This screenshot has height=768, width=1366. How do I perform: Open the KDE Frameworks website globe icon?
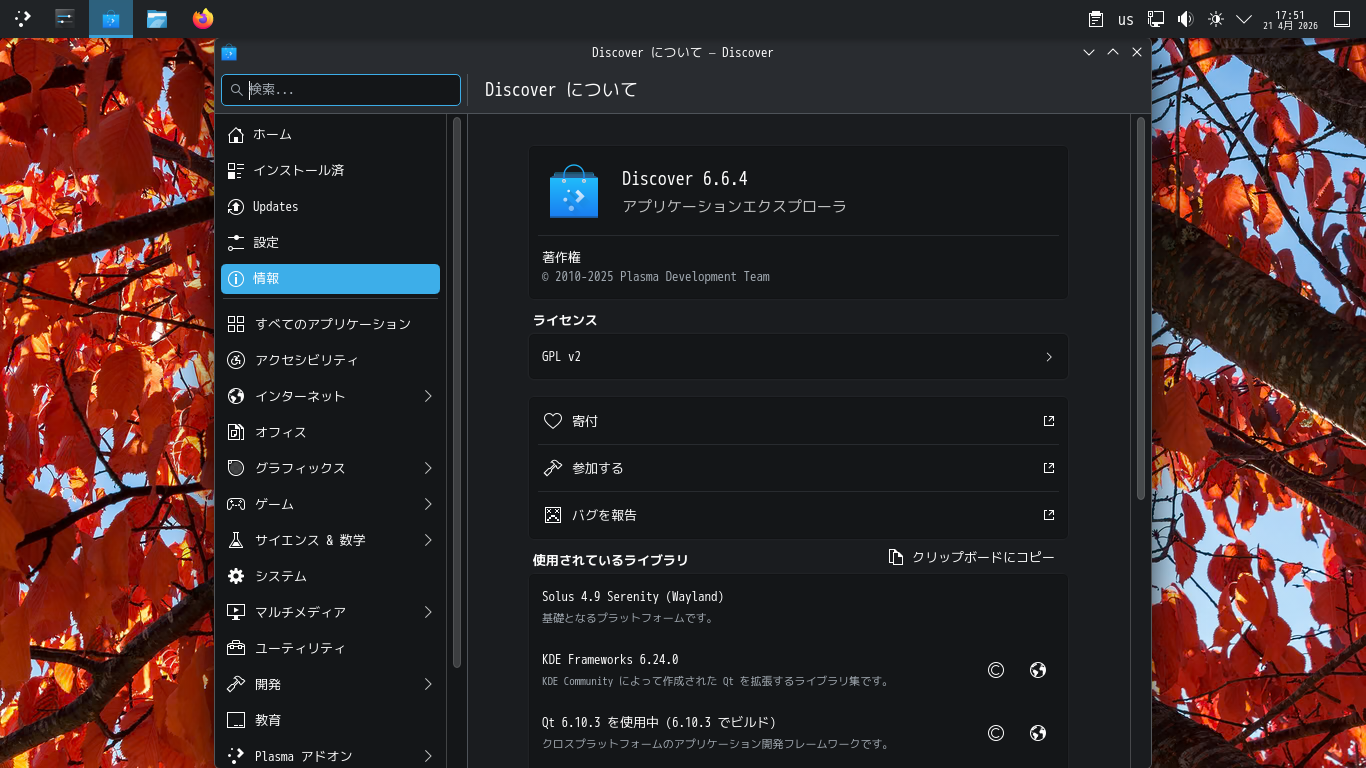point(1038,670)
